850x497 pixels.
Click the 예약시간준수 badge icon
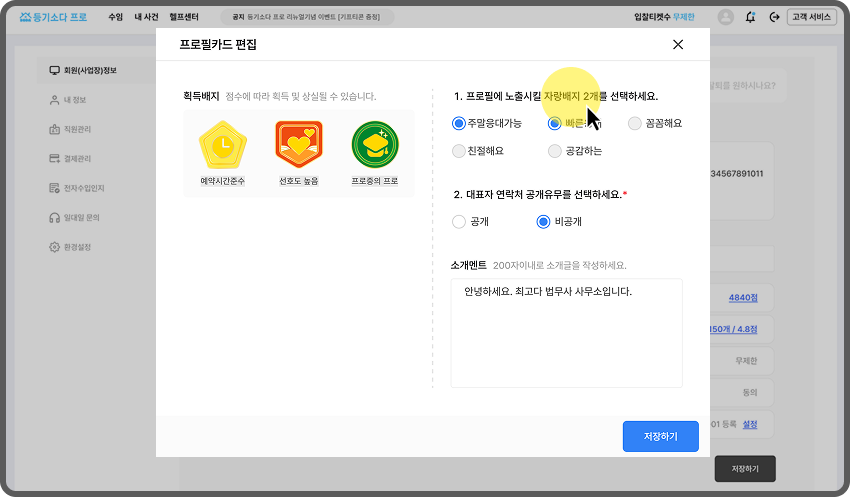tap(223, 145)
